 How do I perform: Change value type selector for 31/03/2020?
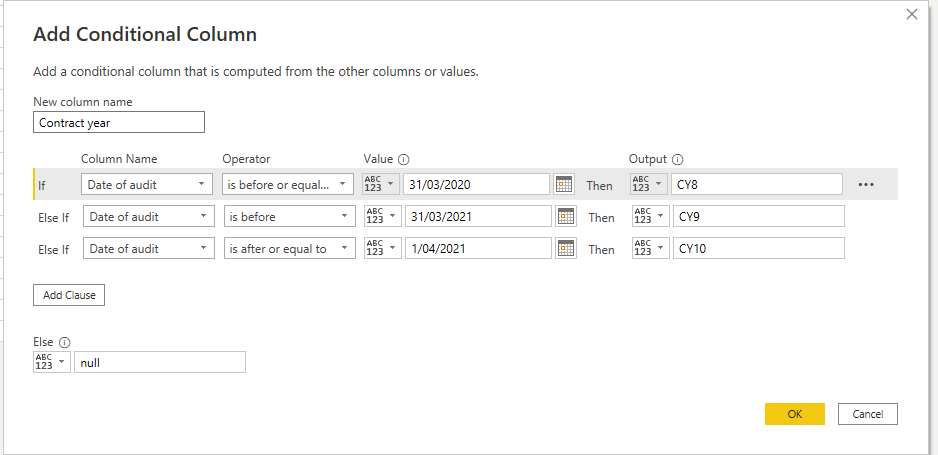[381, 185]
